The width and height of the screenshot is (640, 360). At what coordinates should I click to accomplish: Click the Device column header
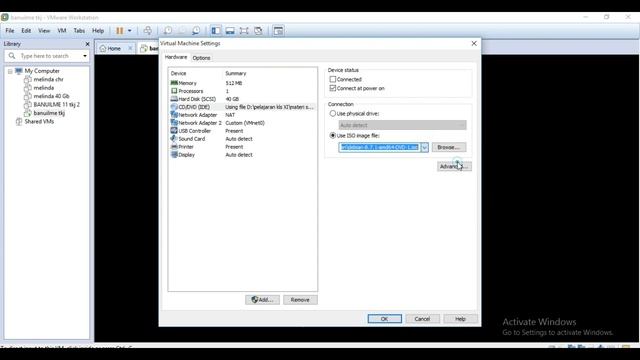[178, 73]
